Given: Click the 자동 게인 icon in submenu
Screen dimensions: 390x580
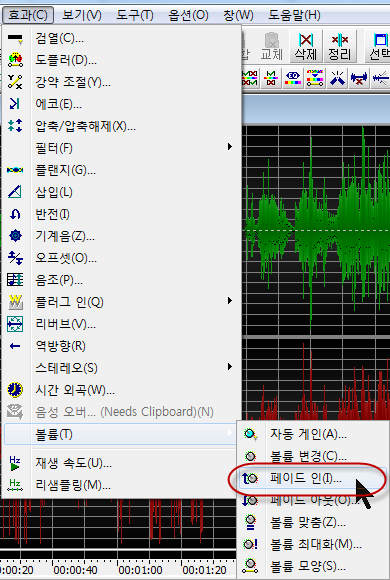Looking at the screenshot, I should point(251,434).
